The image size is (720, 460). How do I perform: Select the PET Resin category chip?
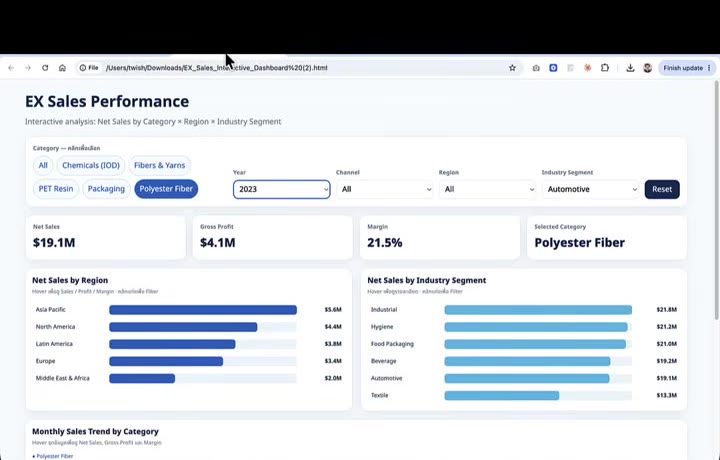coord(56,189)
